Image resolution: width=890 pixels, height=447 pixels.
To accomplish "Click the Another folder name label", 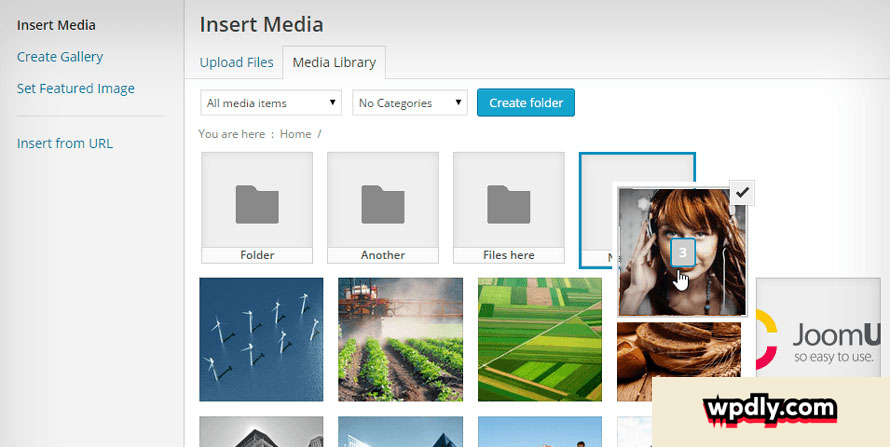I will (x=383, y=255).
